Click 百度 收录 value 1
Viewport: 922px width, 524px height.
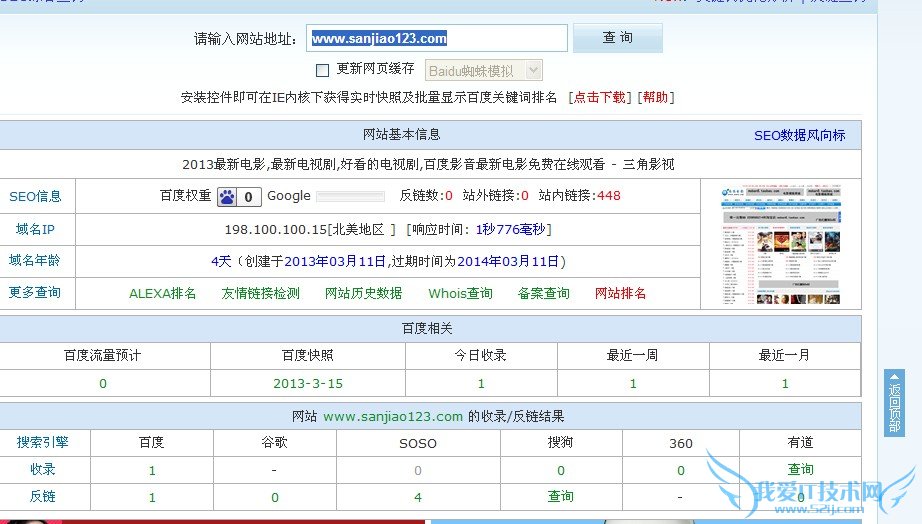pyautogui.click(x=152, y=470)
